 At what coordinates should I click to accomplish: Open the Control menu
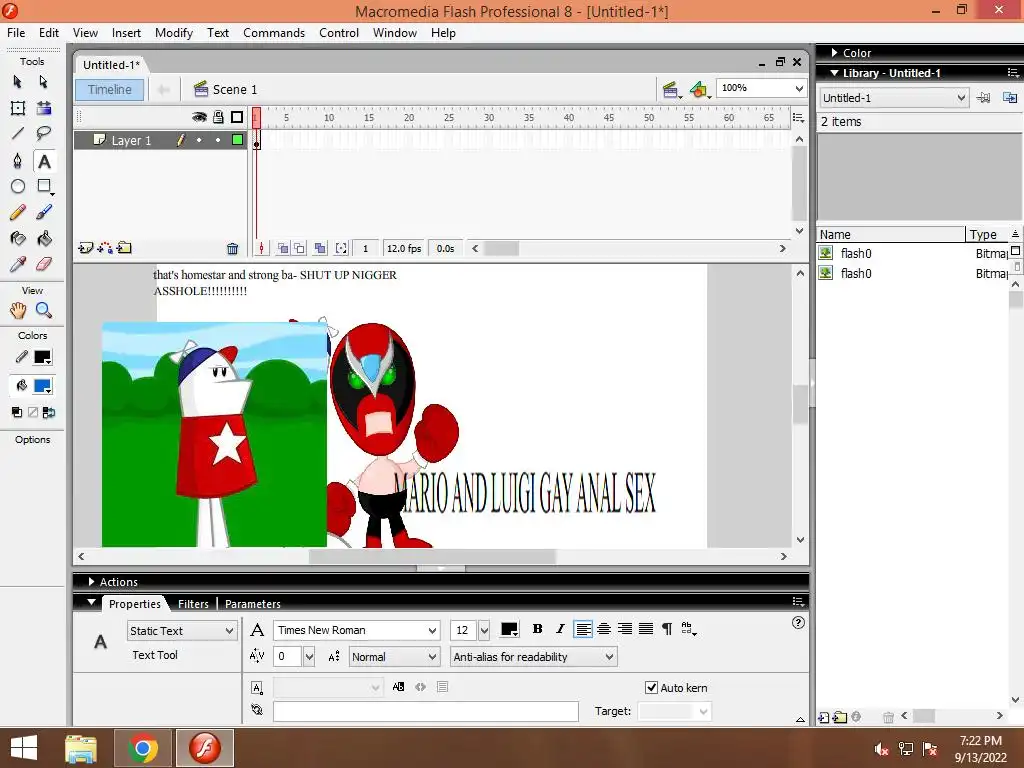click(x=339, y=33)
